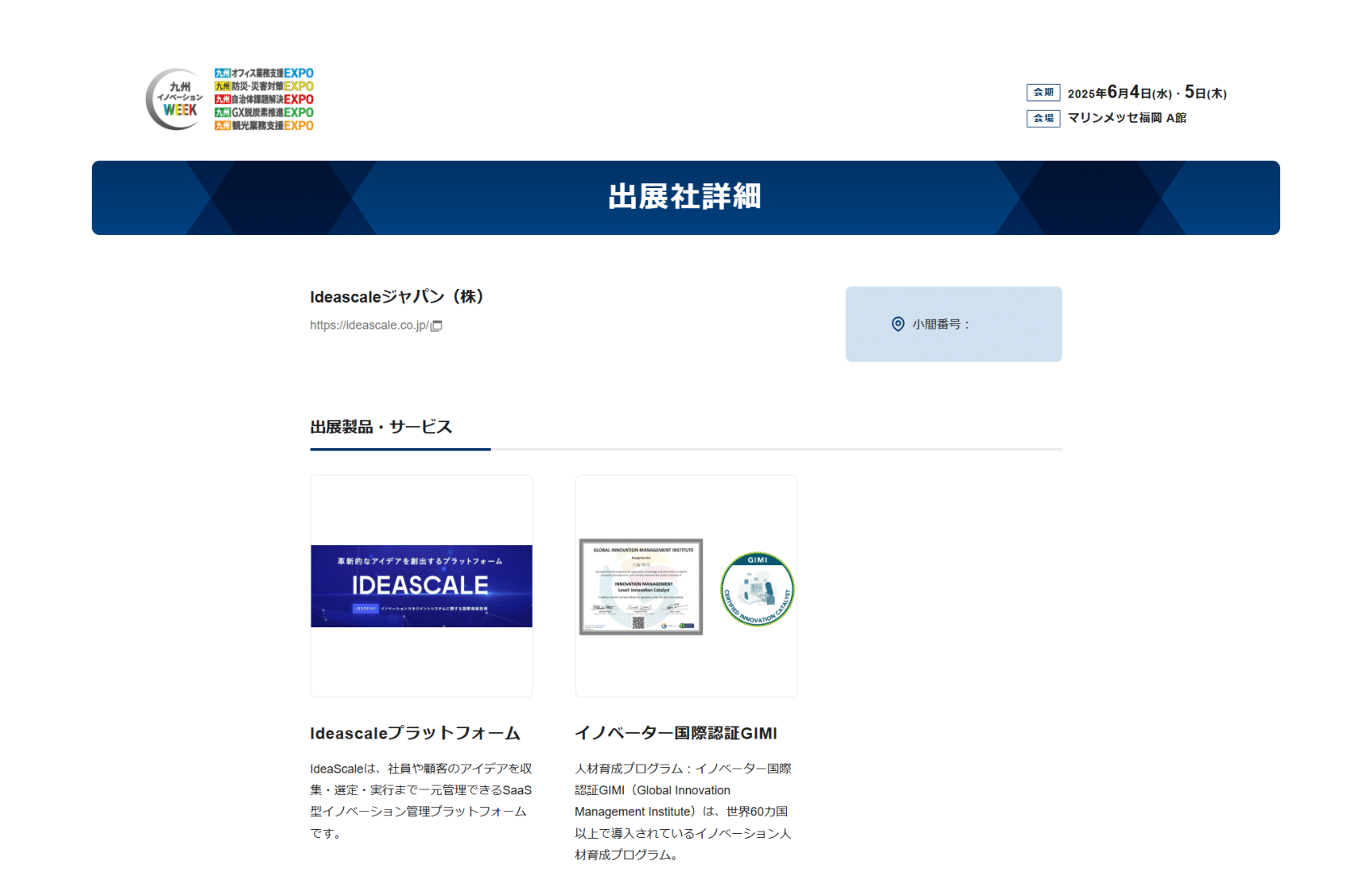Viewport: 1372px width, 888px height.
Task: Click the 会場 venue label
Action: (x=1043, y=119)
